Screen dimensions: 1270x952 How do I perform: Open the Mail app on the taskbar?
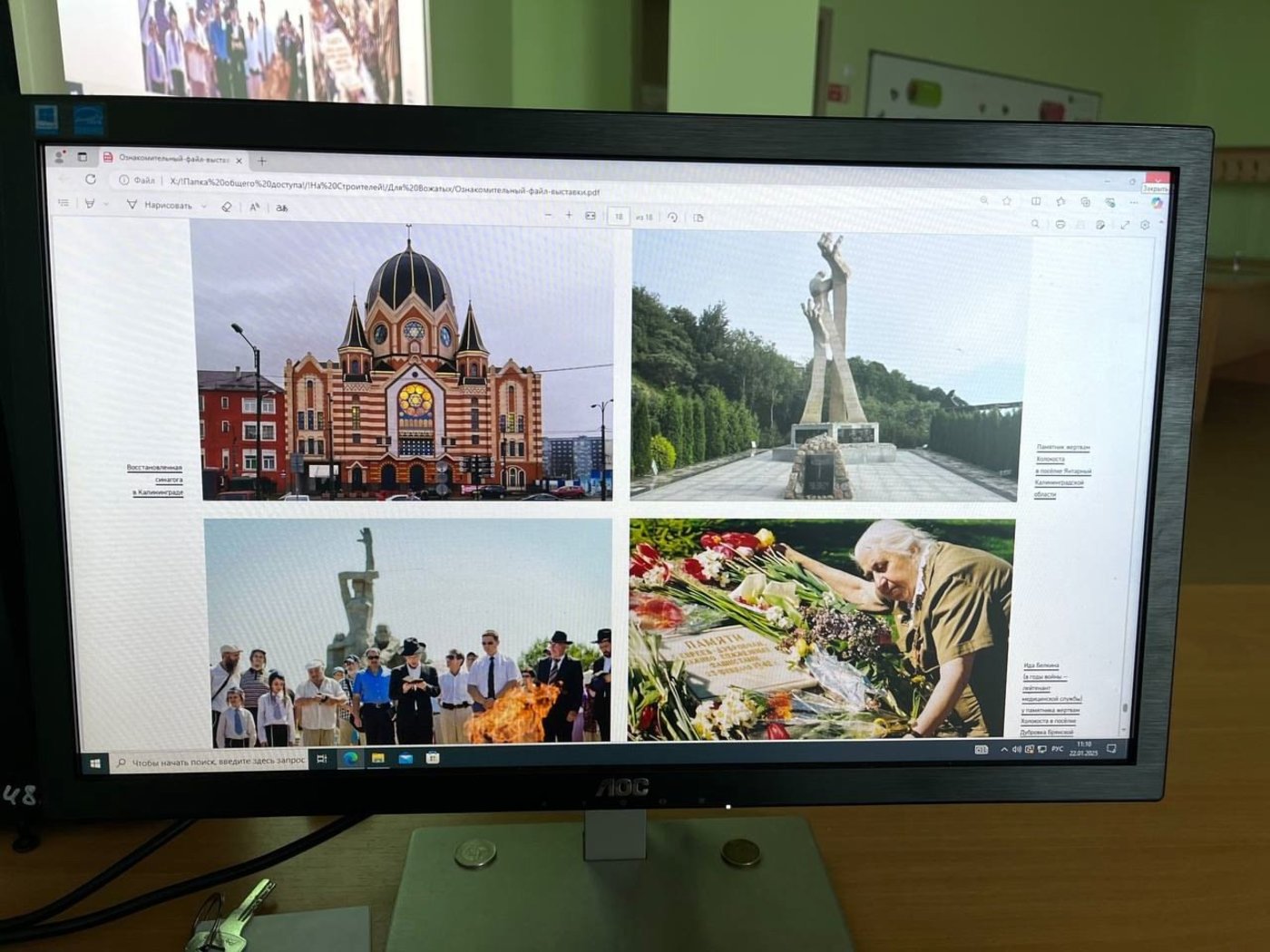405,757
